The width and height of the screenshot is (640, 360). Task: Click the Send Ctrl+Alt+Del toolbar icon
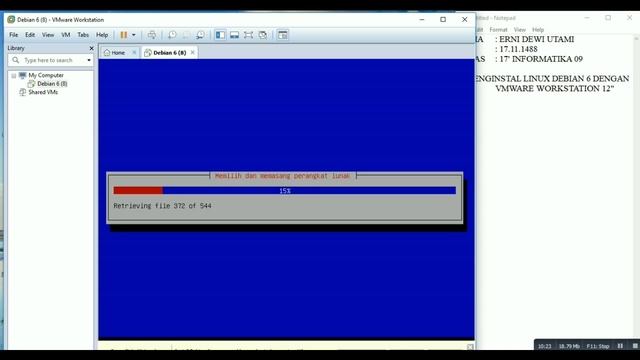click(x=152, y=35)
